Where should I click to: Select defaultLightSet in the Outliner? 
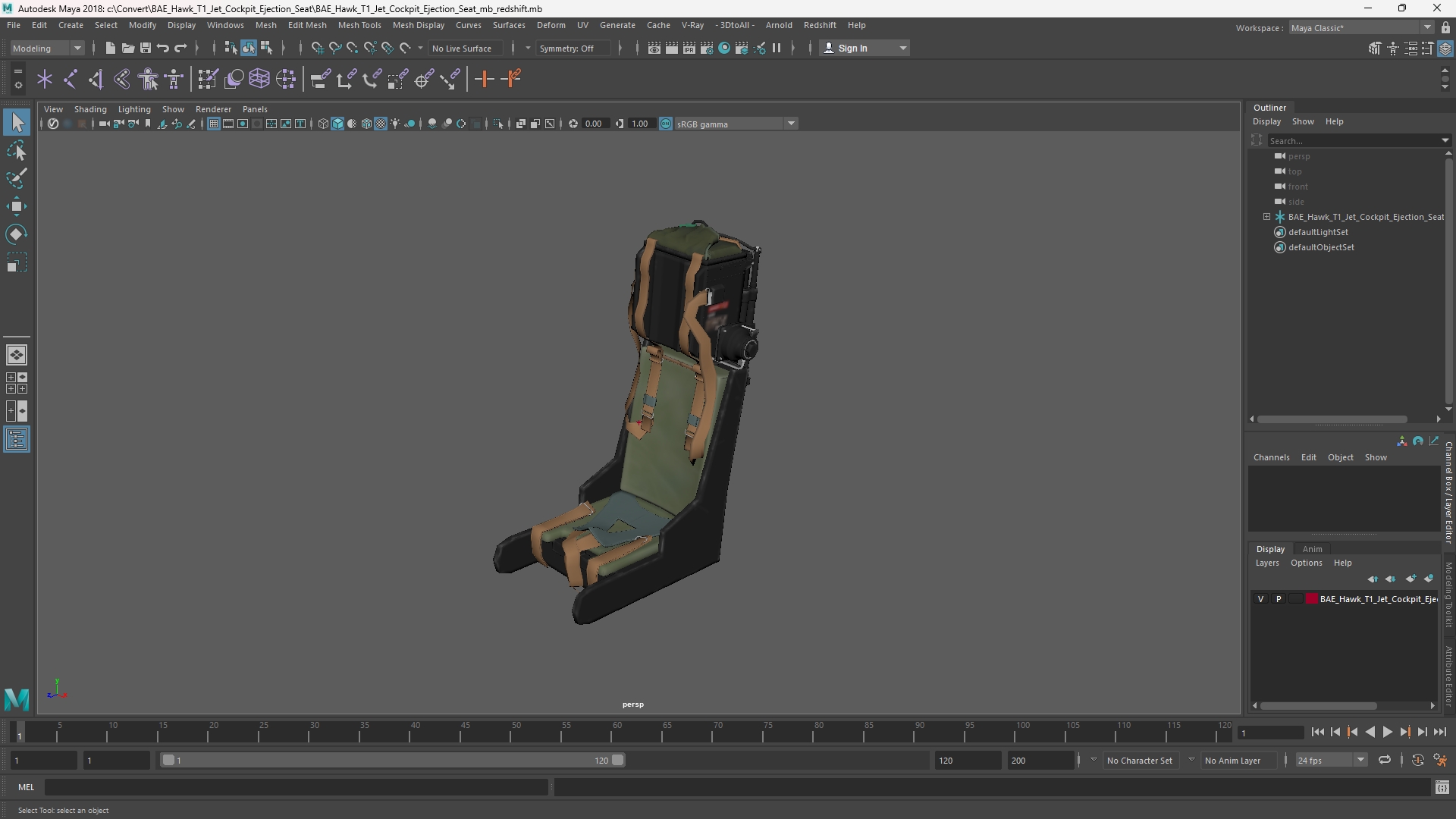click(1318, 232)
